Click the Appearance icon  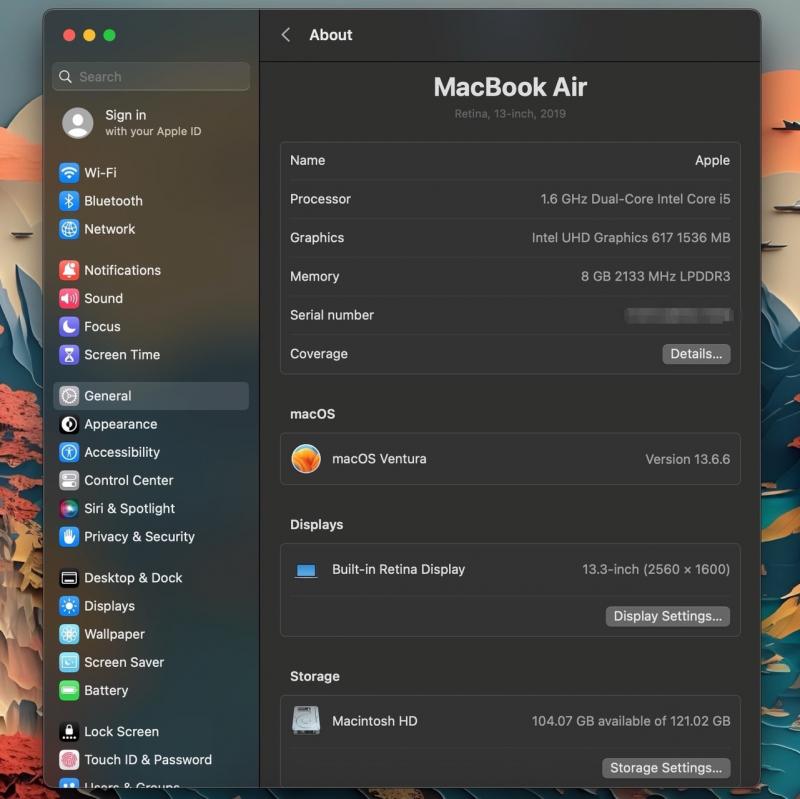(x=69, y=424)
